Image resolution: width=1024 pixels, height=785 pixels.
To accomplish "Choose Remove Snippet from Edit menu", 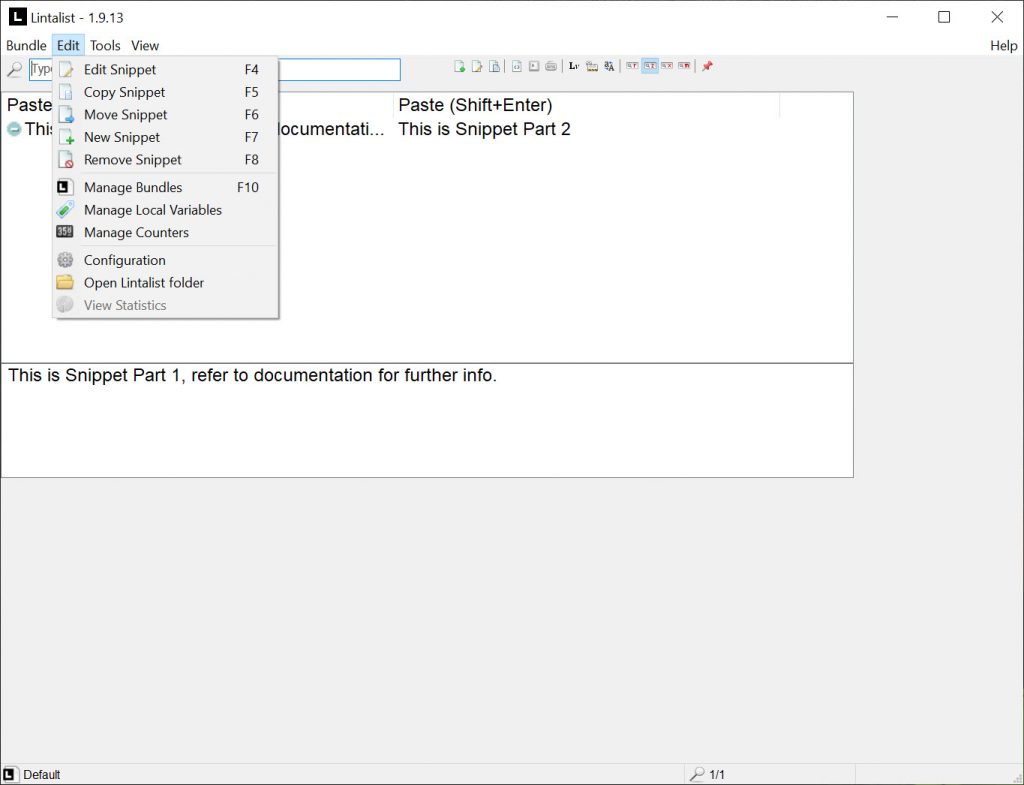I will pyautogui.click(x=165, y=160).
